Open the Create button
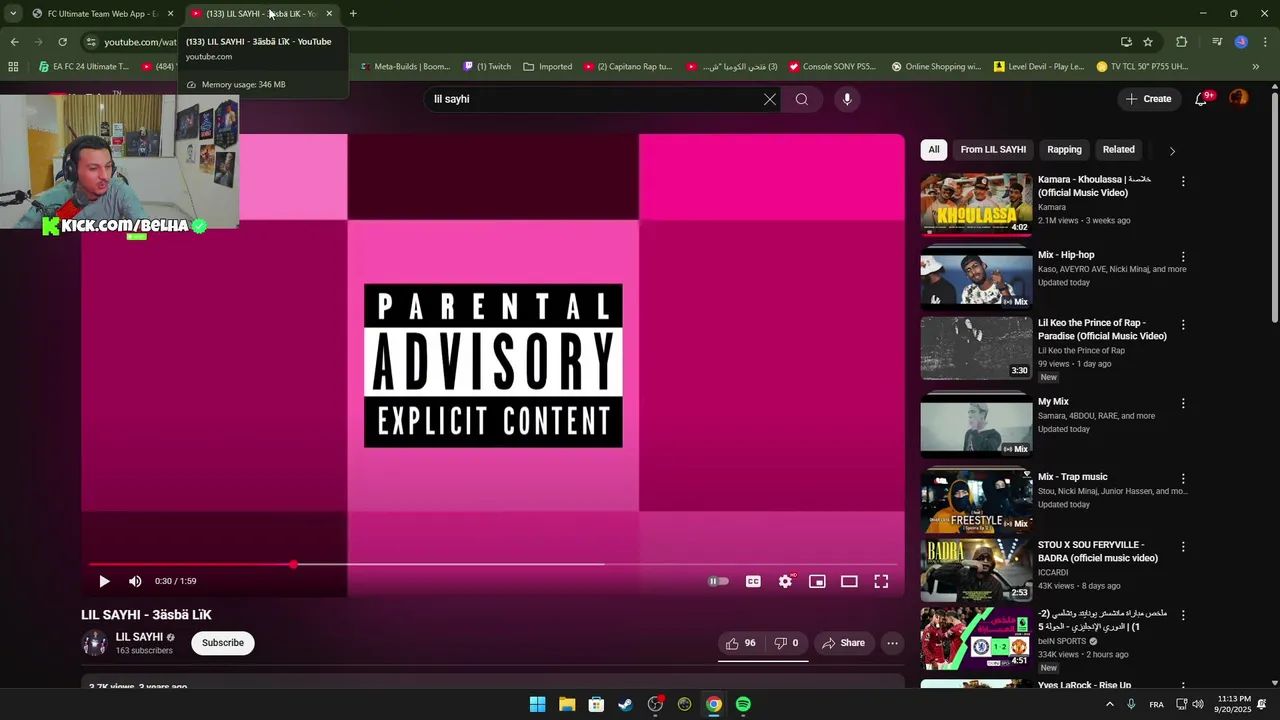Viewport: 1280px width, 720px height. (1148, 99)
